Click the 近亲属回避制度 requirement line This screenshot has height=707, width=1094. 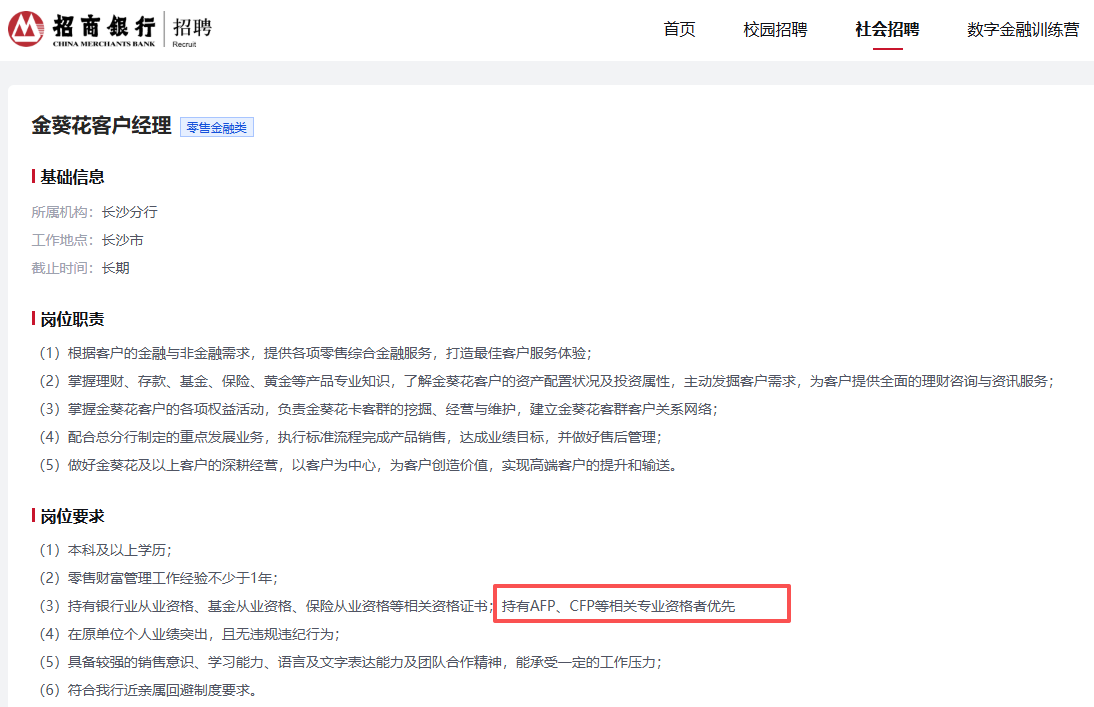pyautogui.click(x=147, y=690)
